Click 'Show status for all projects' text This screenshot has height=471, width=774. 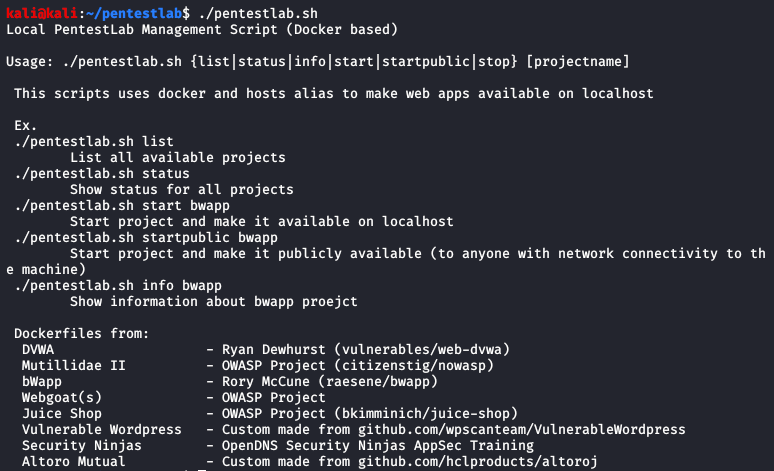[x=182, y=190]
